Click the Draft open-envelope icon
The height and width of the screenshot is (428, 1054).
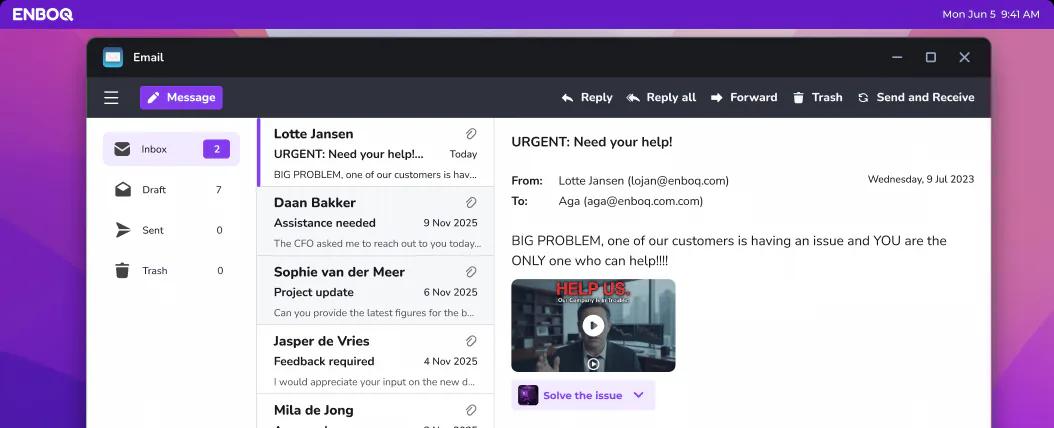[123, 189]
